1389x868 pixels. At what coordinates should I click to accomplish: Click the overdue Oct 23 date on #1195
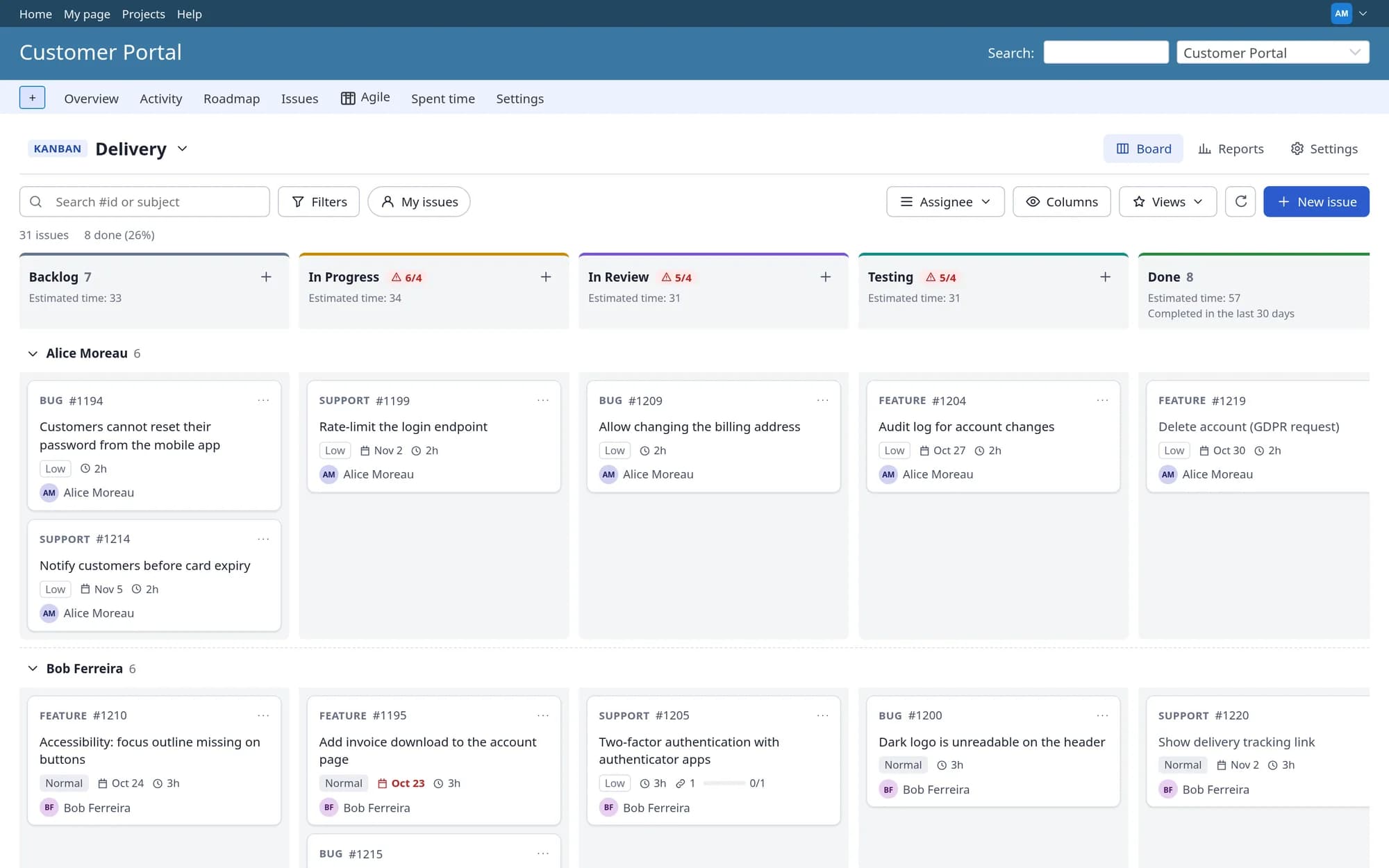click(x=401, y=783)
